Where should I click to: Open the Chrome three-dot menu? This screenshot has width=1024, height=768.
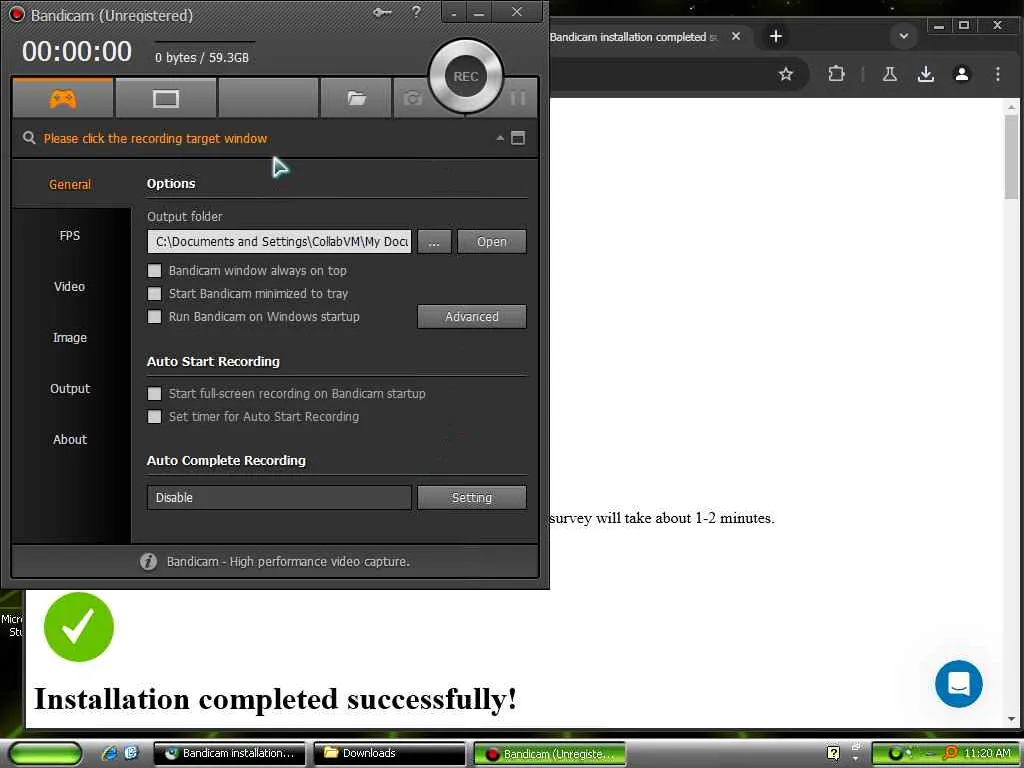pos(997,74)
